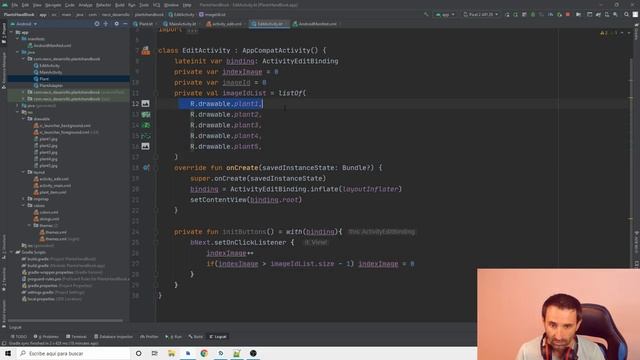The height and width of the screenshot is (360, 640).
Task: Open the Profiler tool window
Action: click(x=149, y=337)
